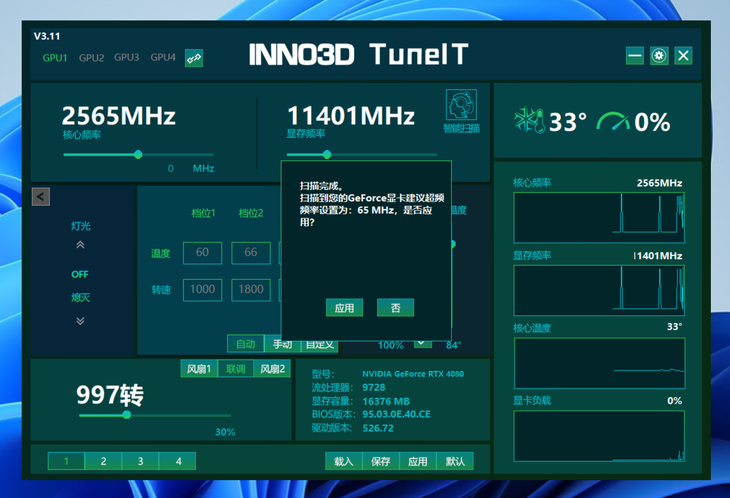Click the 16376 MB memory value
The height and width of the screenshot is (498, 730).
pos(386,401)
